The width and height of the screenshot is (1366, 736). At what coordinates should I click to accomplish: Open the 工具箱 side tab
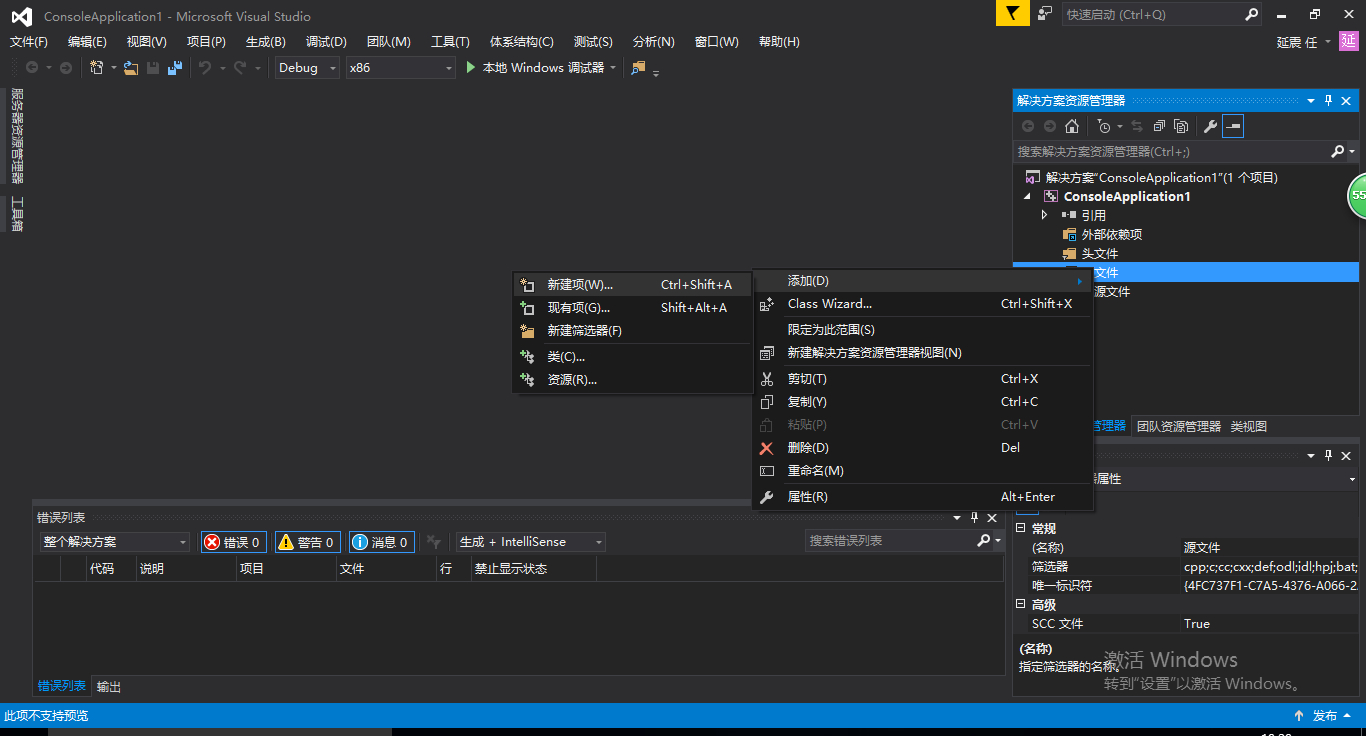pyautogui.click(x=16, y=214)
